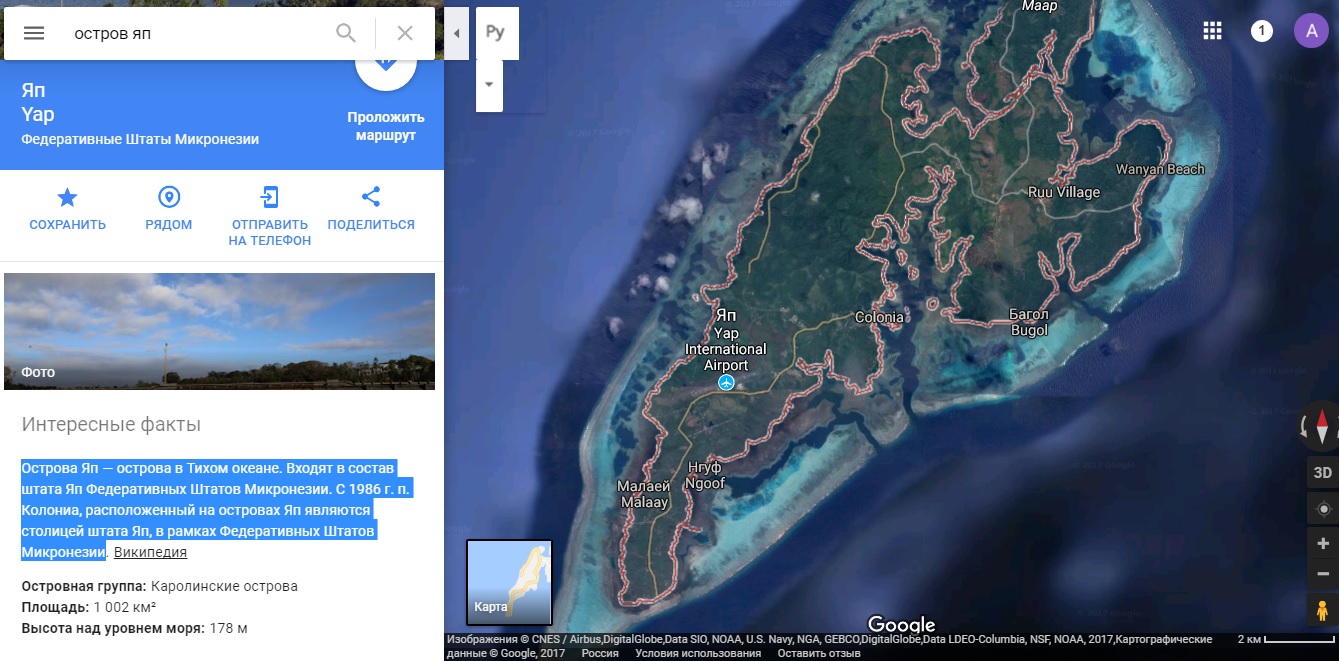Click the show my location icon
This screenshot has height=661, width=1339.
click(x=1323, y=509)
